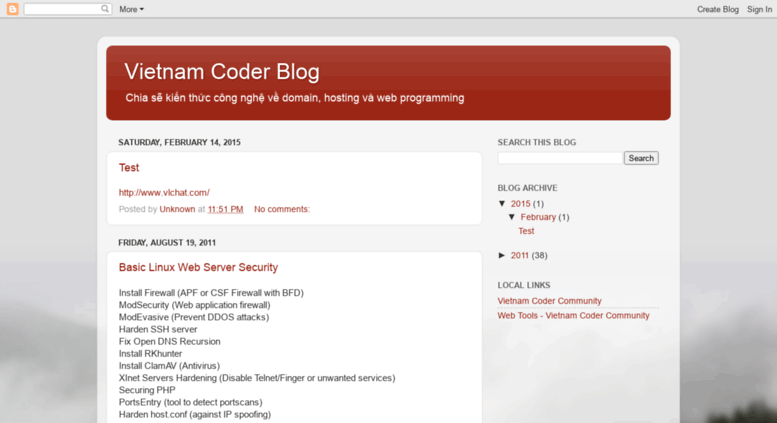Open the 11:51 PM timestamp permalink
This screenshot has height=423, width=777.
click(x=225, y=209)
